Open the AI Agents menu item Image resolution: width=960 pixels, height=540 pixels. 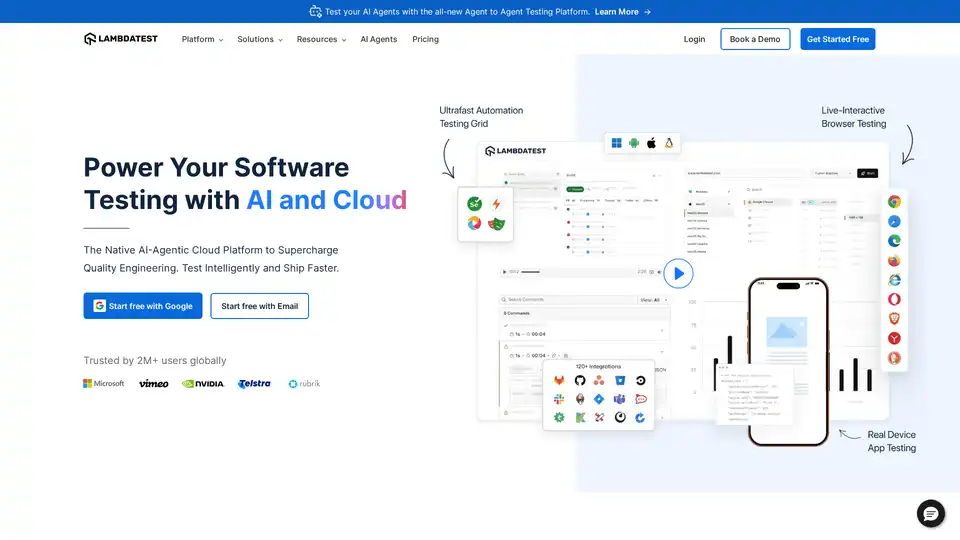pyautogui.click(x=379, y=39)
